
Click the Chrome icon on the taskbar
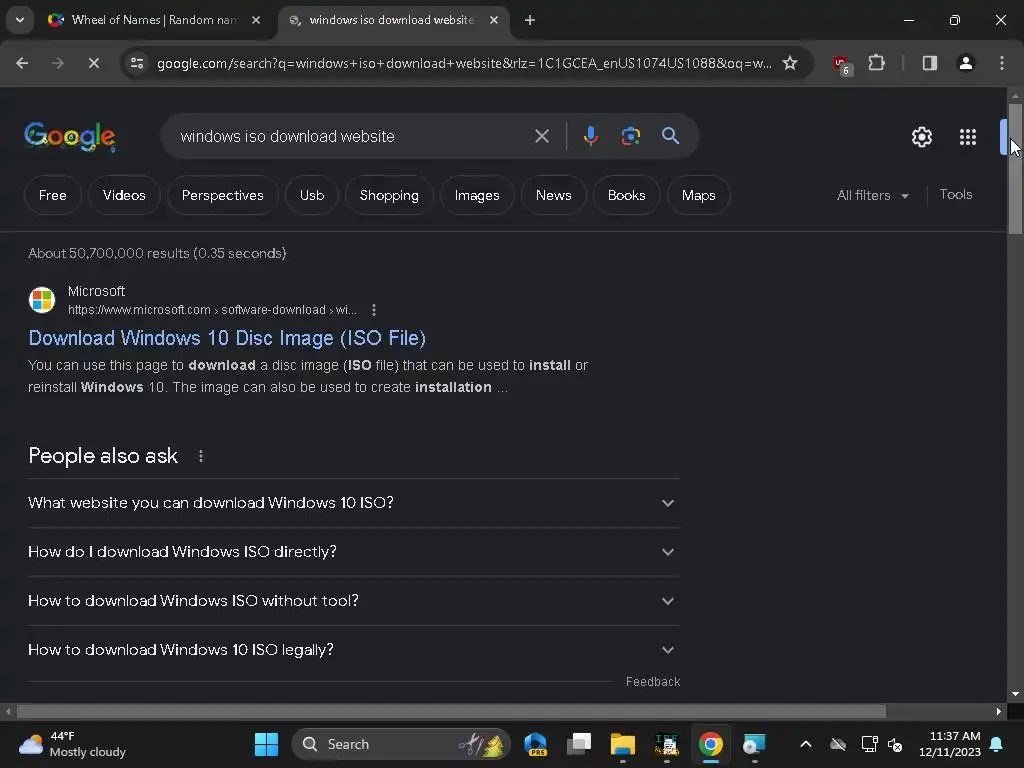coord(711,744)
